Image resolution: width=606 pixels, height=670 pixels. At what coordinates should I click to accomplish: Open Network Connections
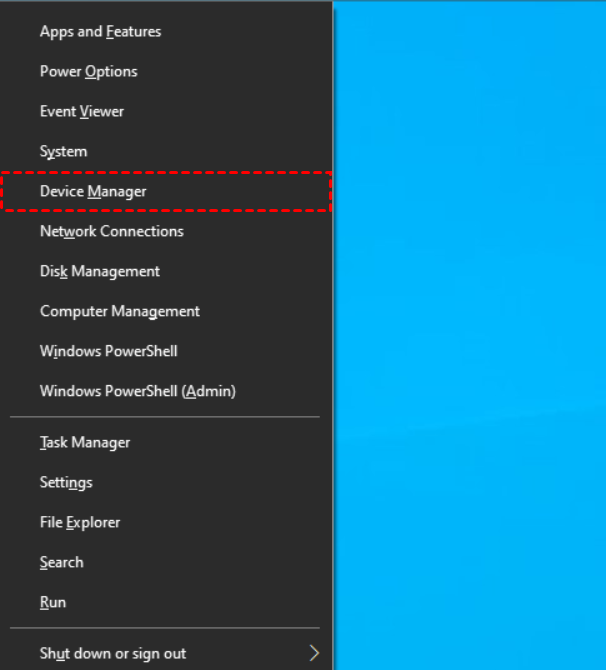[x=165, y=231]
